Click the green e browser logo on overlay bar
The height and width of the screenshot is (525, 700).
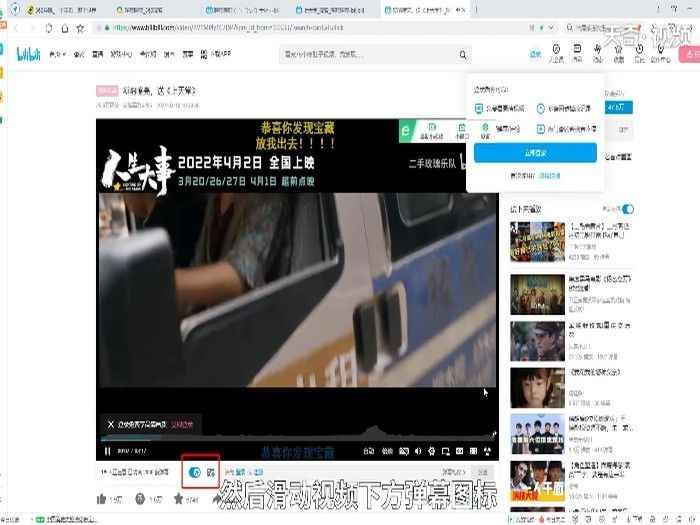pos(406,131)
